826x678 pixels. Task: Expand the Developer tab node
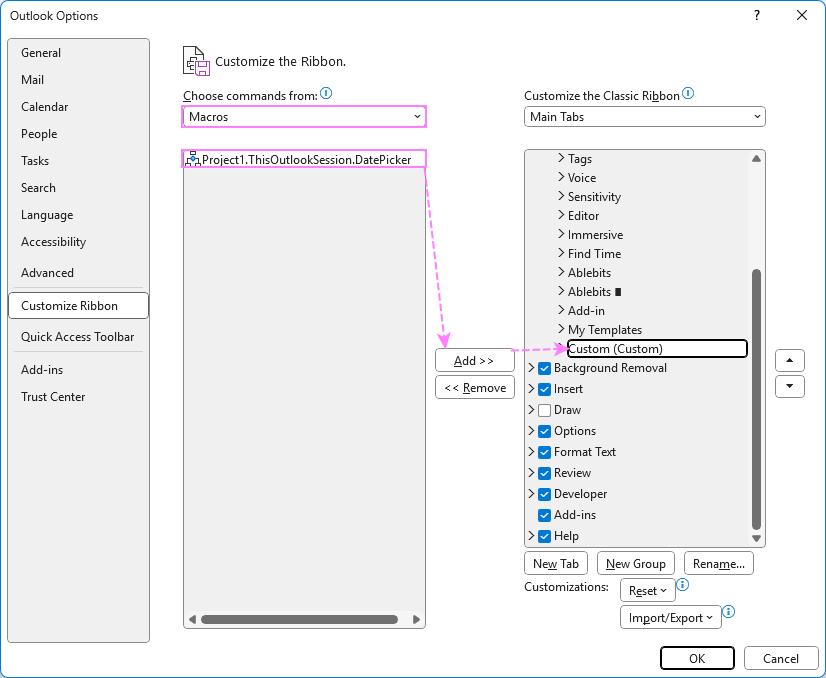click(x=532, y=494)
